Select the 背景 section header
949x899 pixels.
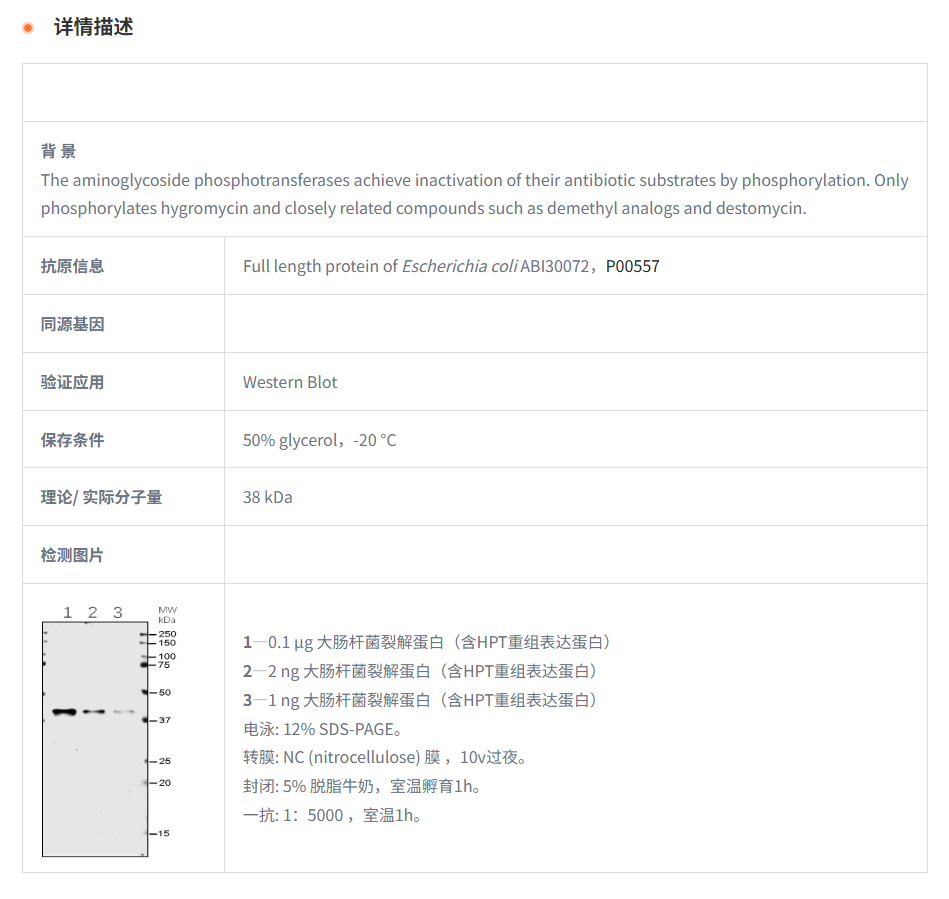click(x=55, y=151)
